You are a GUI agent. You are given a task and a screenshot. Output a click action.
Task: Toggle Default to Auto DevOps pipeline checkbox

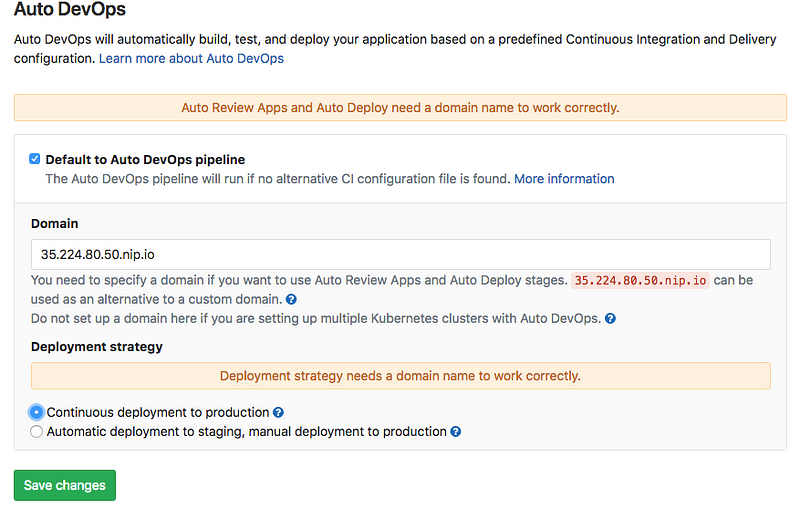tap(35, 159)
